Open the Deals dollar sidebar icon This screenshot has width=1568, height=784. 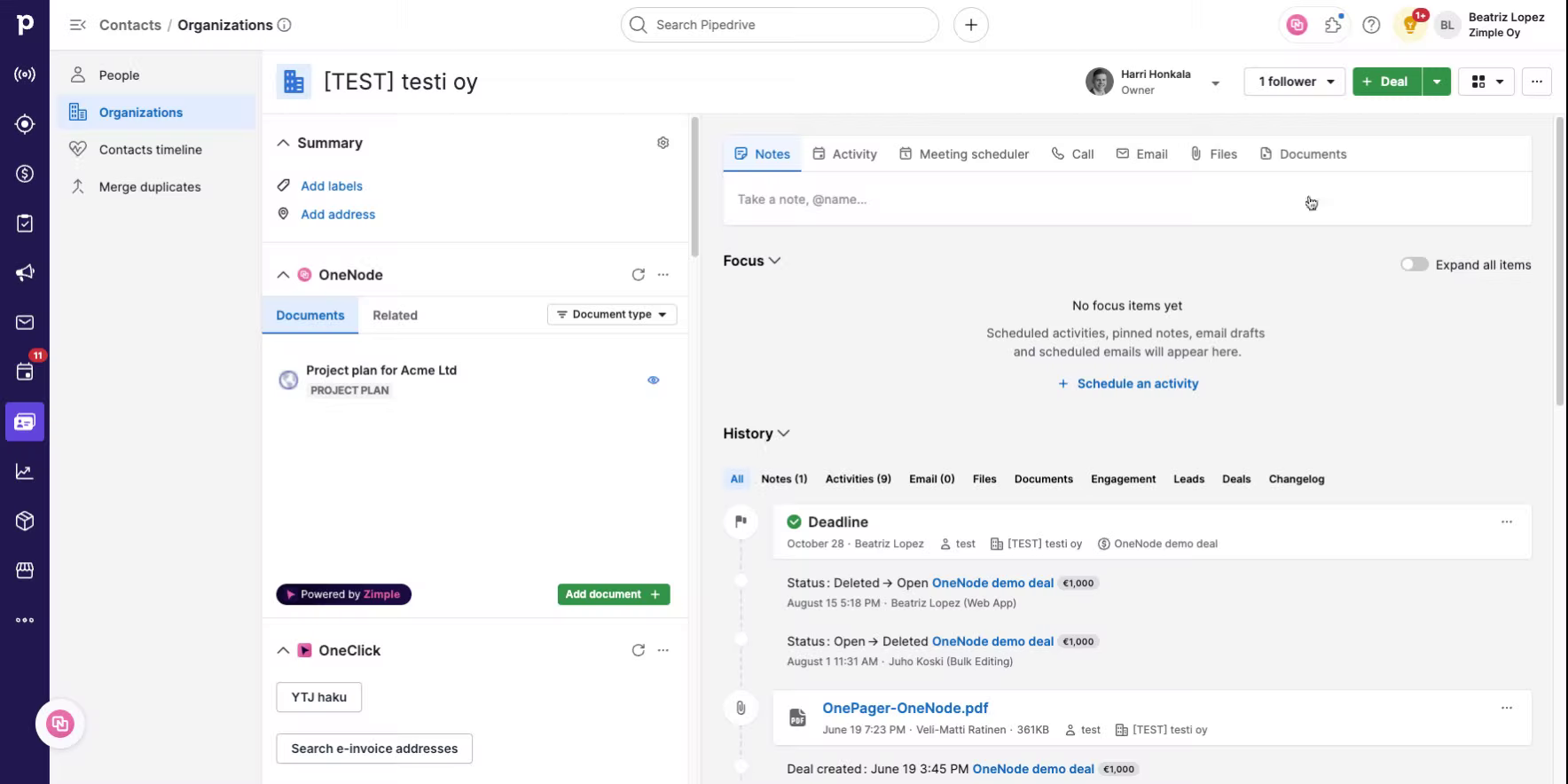[x=25, y=174]
